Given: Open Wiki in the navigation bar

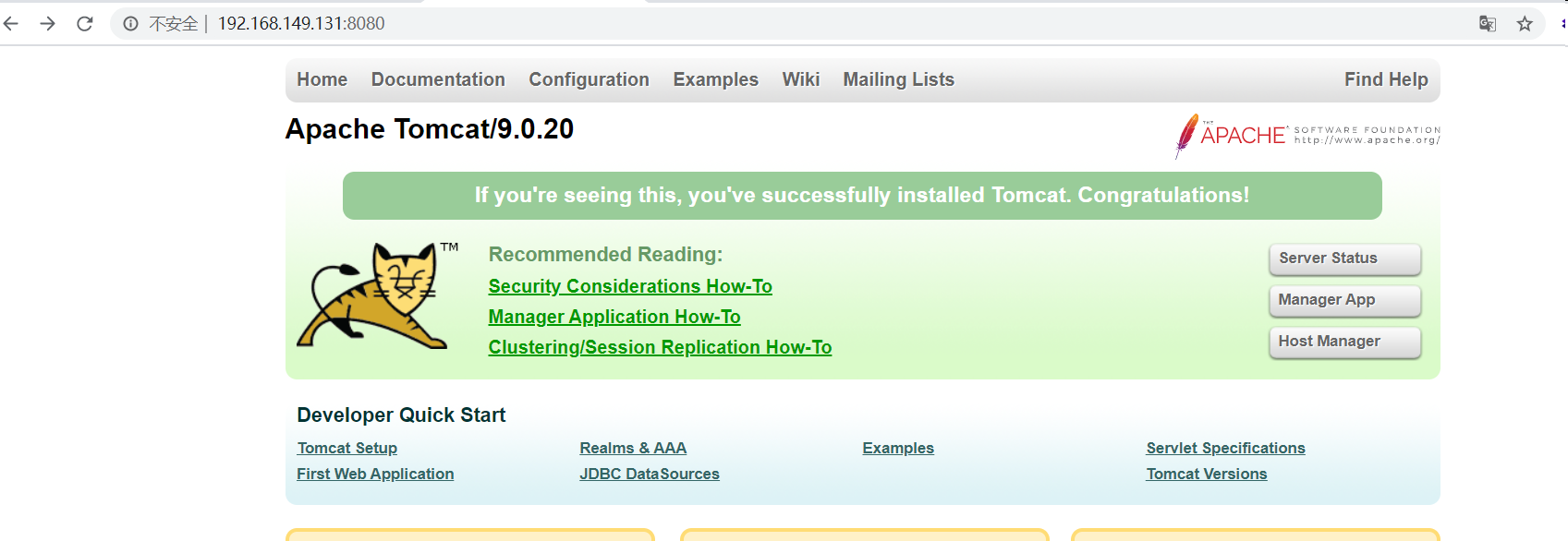Looking at the screenshot, I should point(800,80).
